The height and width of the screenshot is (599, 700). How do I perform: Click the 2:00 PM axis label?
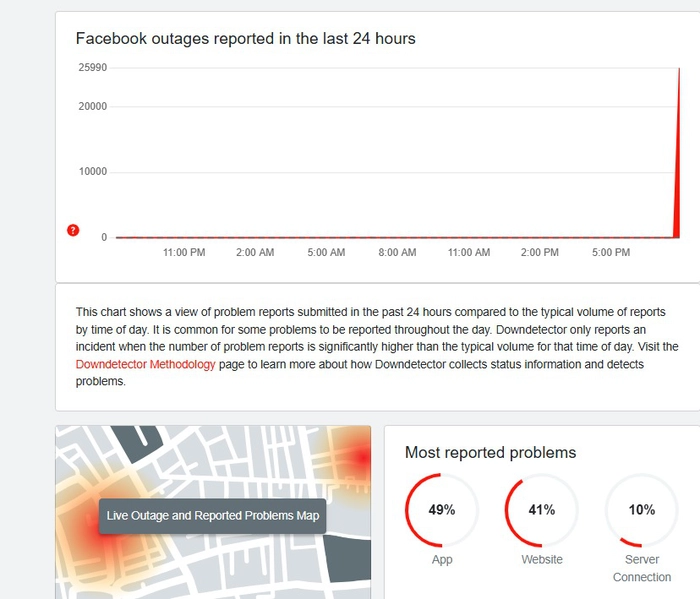click(540, 253)
